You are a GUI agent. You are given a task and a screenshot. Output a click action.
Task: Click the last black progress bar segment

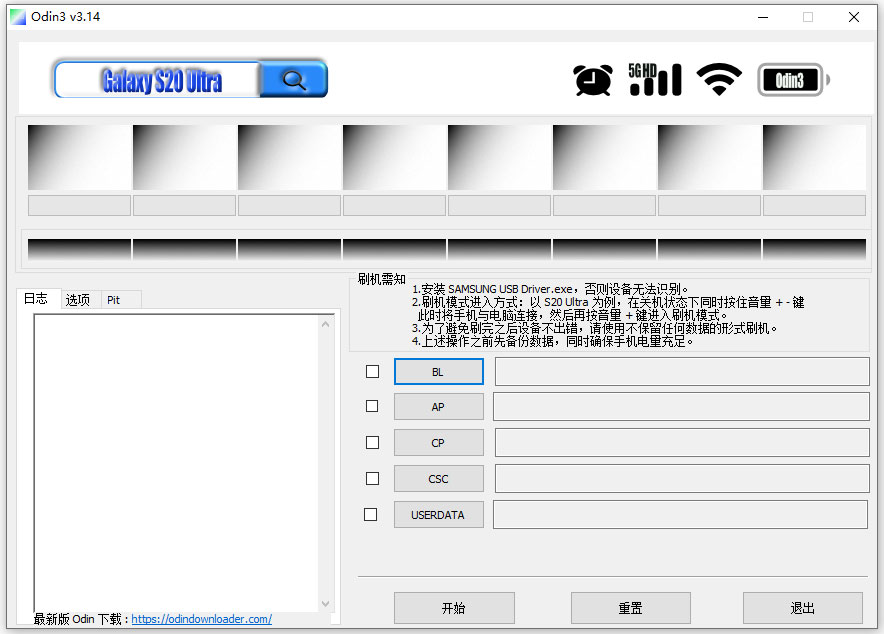814,249
